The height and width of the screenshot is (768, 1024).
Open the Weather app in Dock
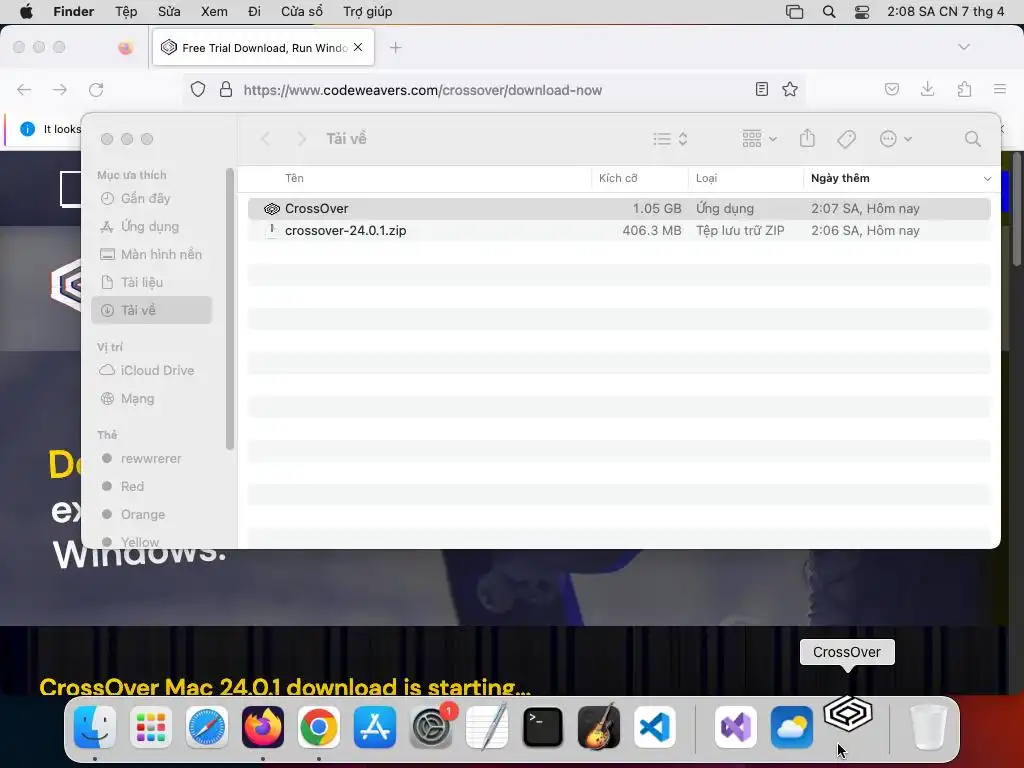click(x=792, y=727)
